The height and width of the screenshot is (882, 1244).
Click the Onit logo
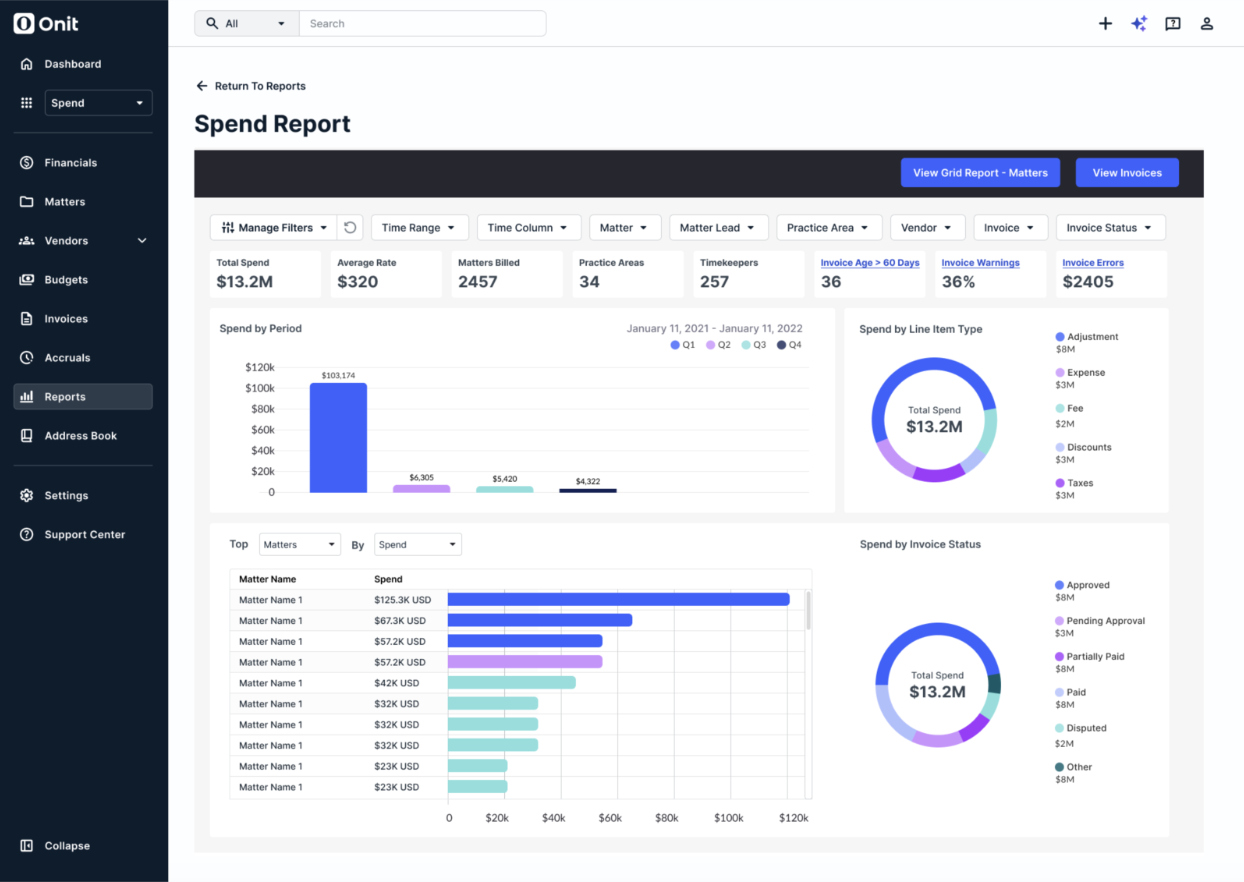point(46,24)
